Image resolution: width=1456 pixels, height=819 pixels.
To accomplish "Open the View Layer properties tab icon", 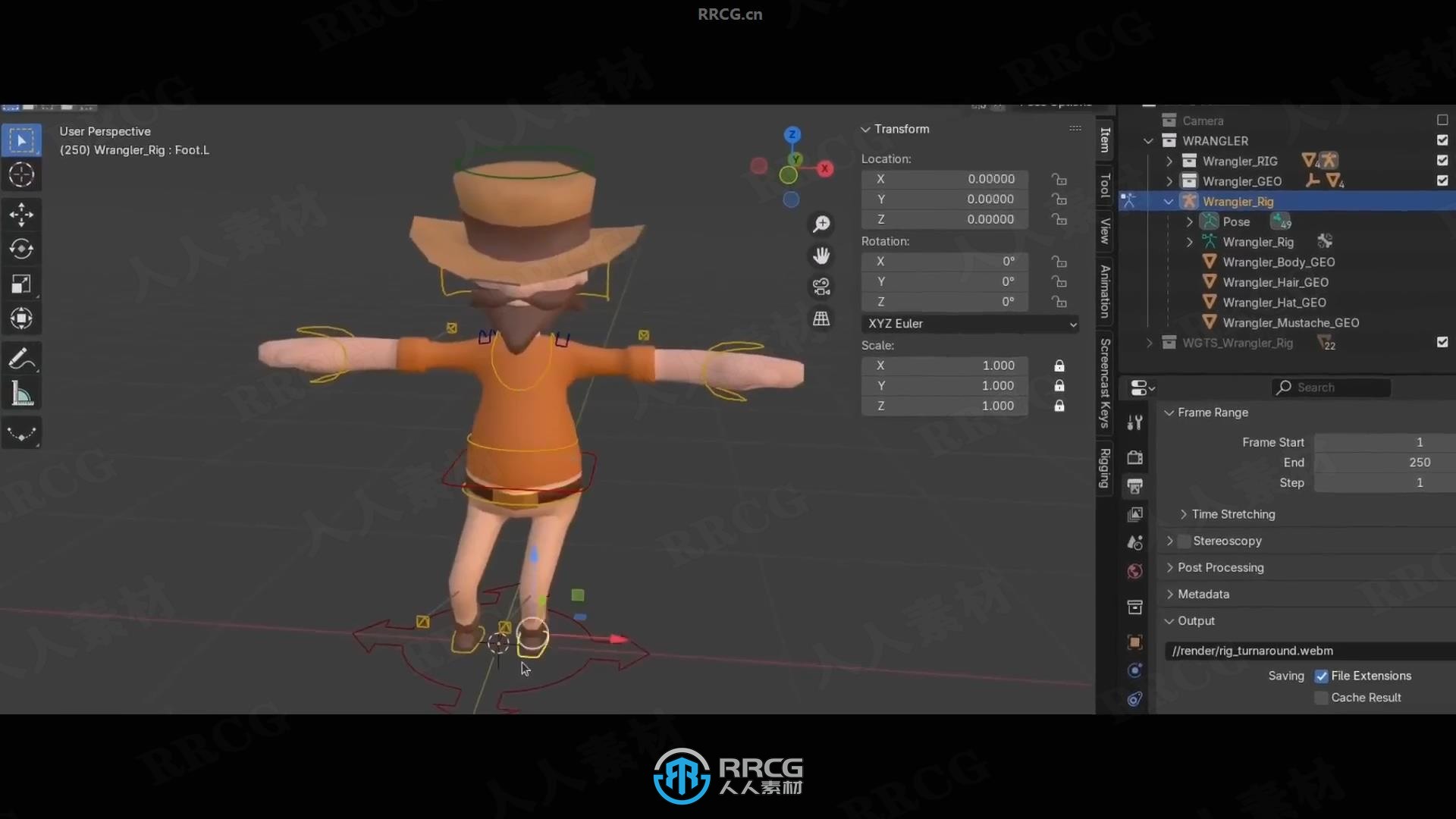I will (x=1135, y=514).
